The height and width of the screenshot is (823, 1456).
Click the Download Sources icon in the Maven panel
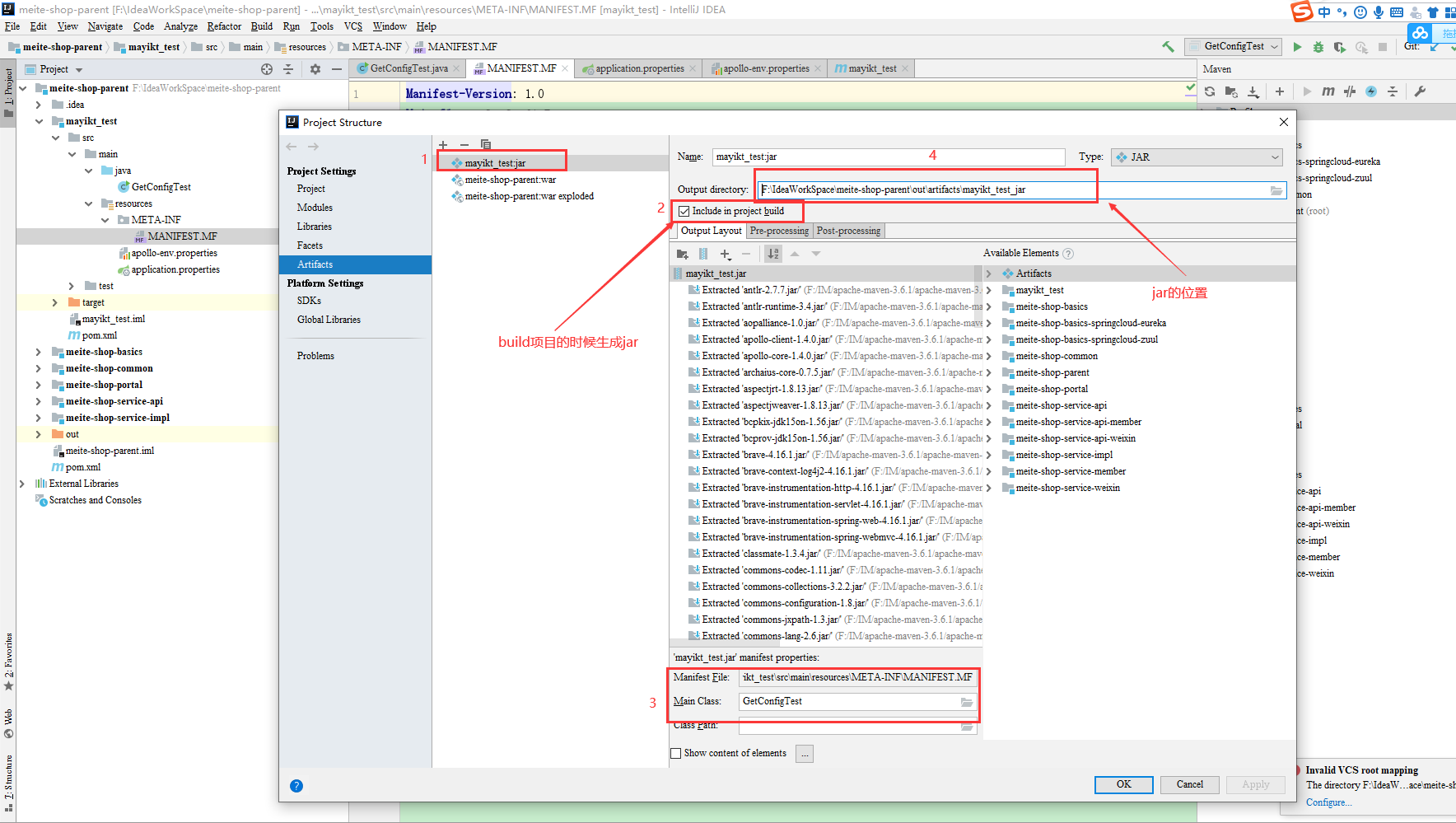coord(1253,91)
